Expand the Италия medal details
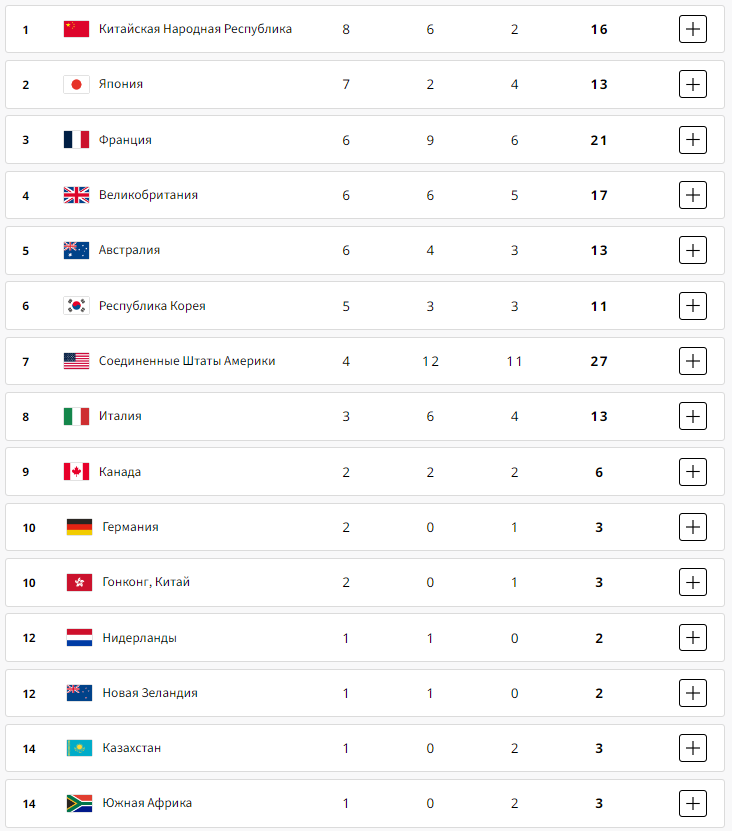 coord(693,416)
